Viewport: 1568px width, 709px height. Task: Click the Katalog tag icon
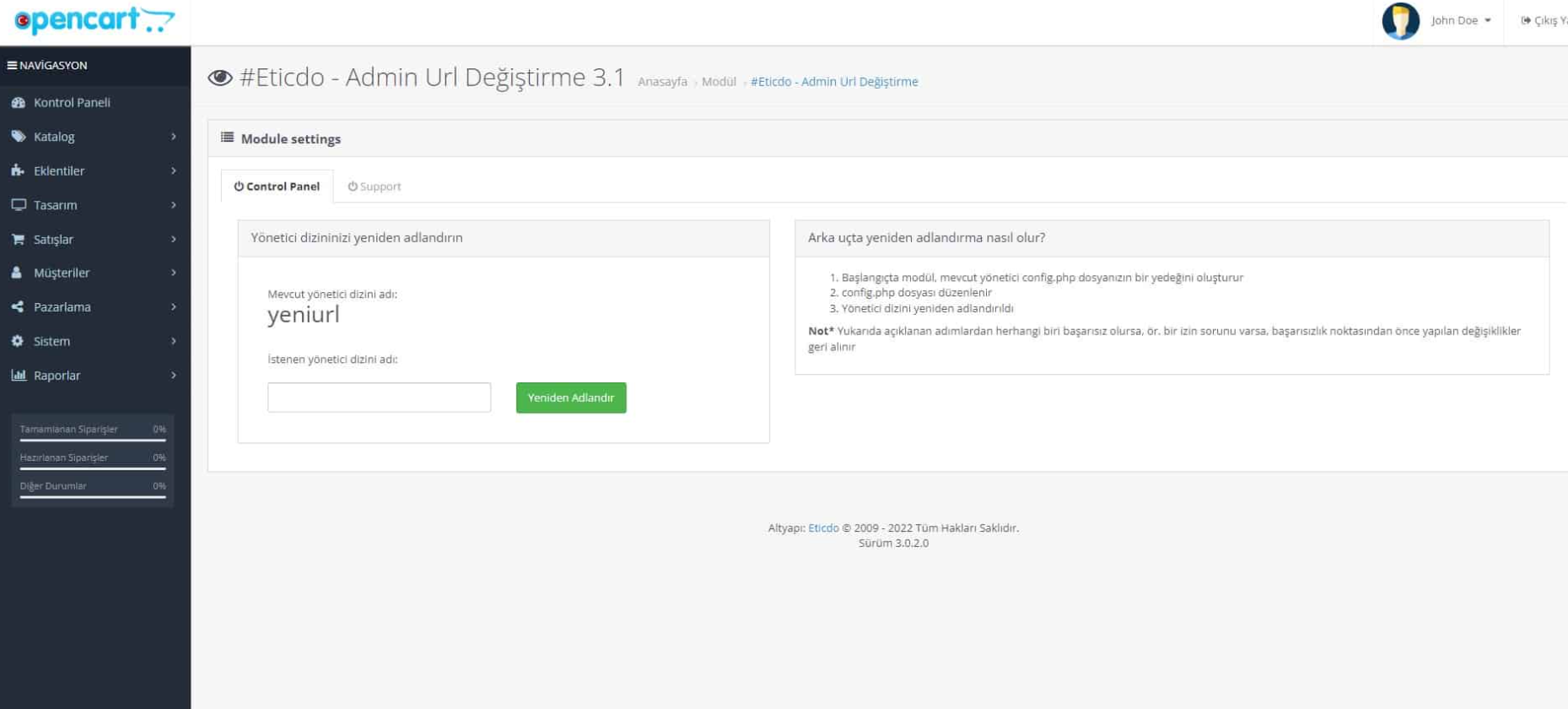pyautogui.click(x=18, y=136)
